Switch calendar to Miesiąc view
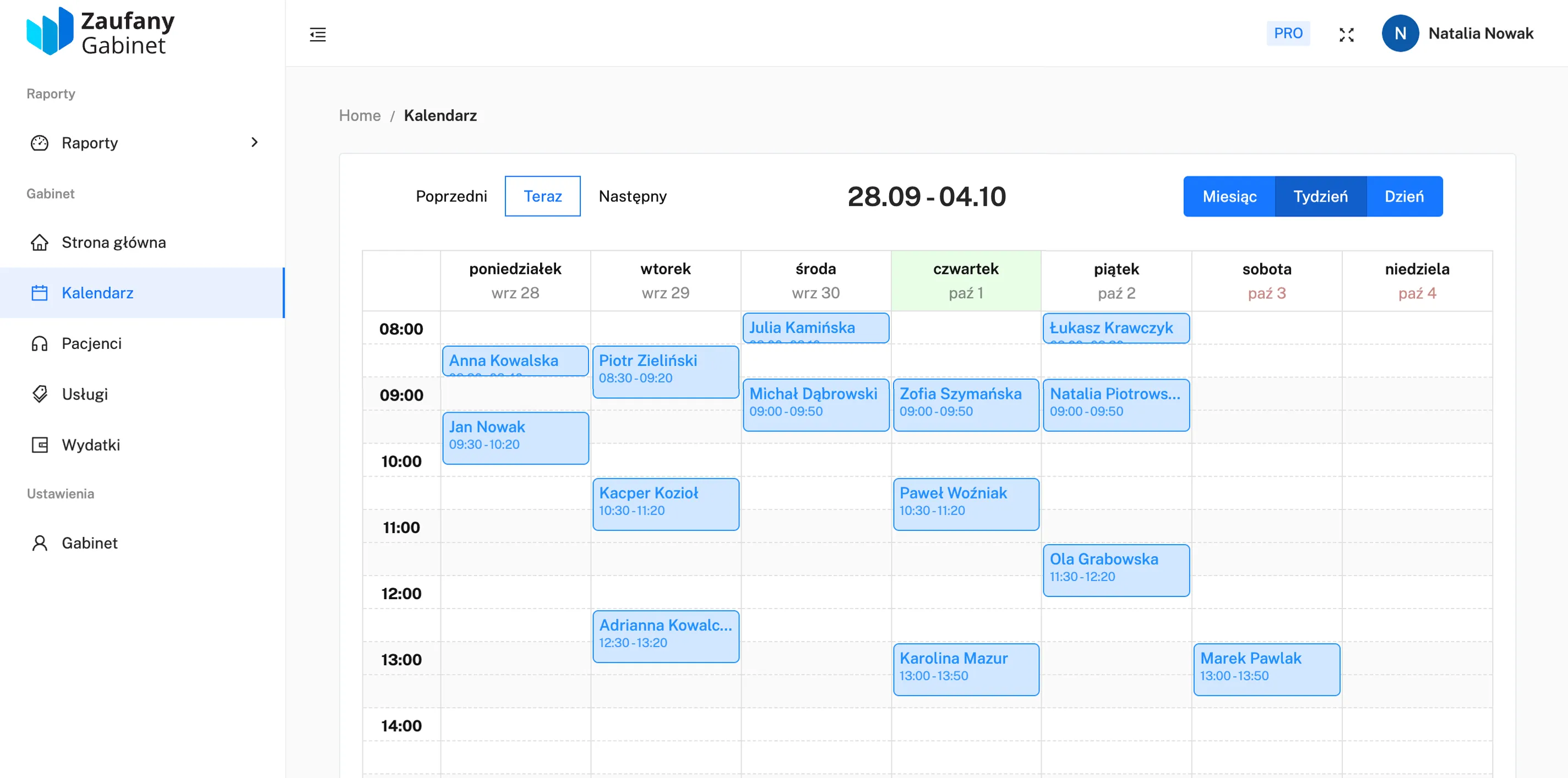The width and height of the screenshot is (1568, 778). coord(1229,196)
